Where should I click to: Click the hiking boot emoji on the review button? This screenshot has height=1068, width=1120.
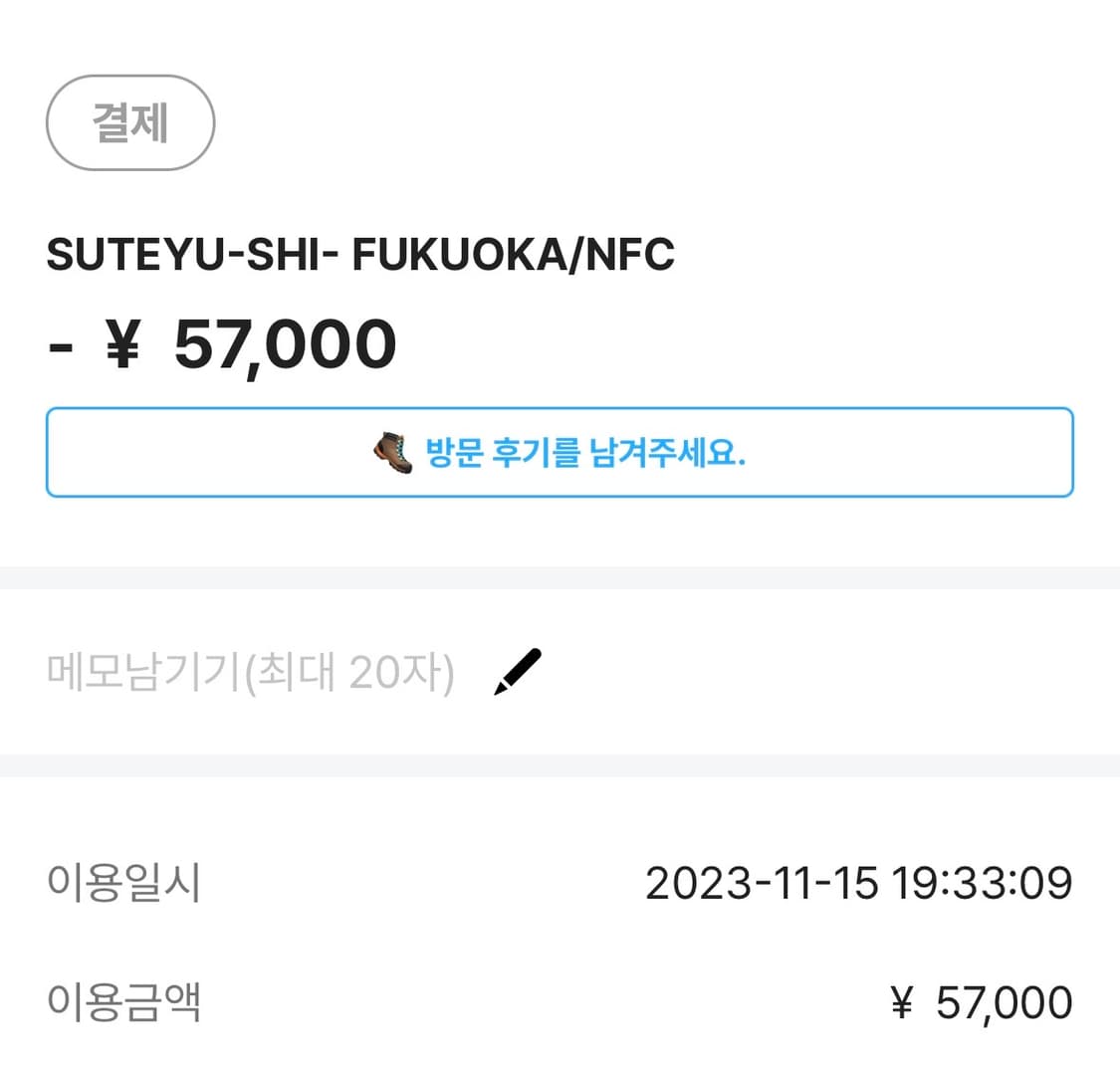point(390,453)
